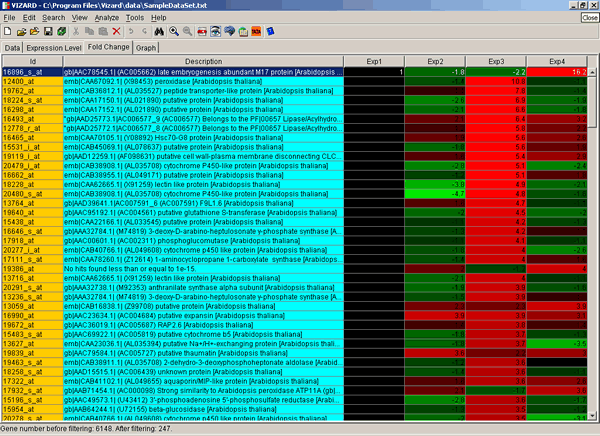Click the RAP2.6 description cell
This screenshot has width=600, height=436.
pos(204,325)
